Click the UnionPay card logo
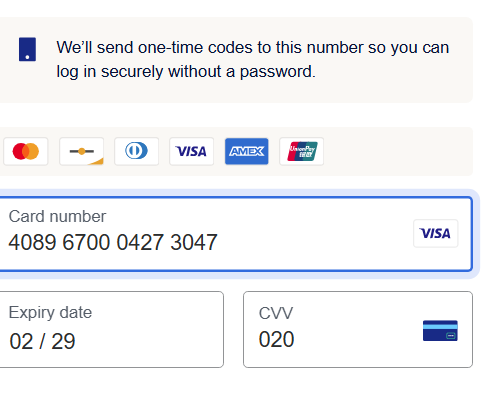 point(302,151)
